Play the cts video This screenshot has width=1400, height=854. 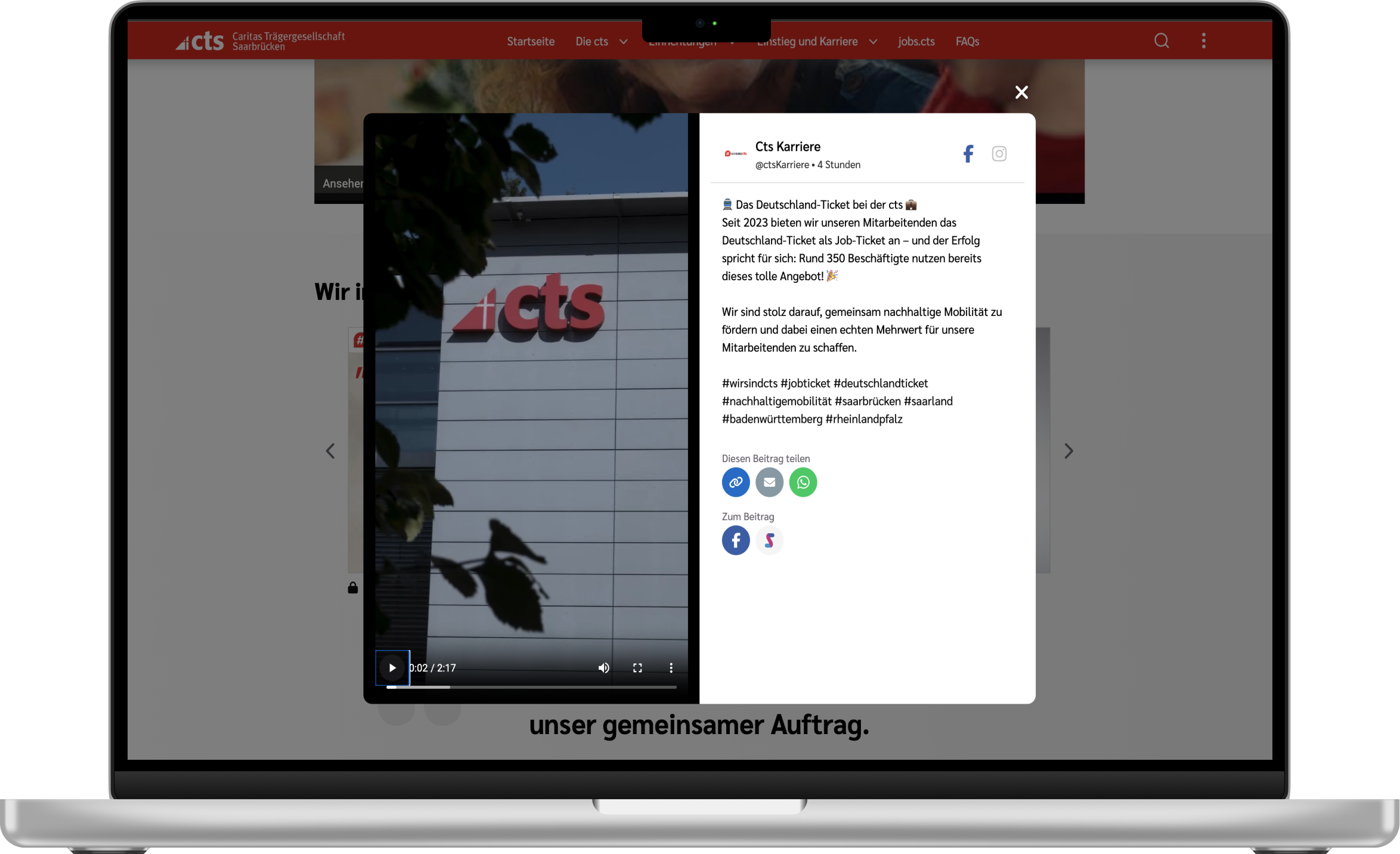click(x=392, y=668)
